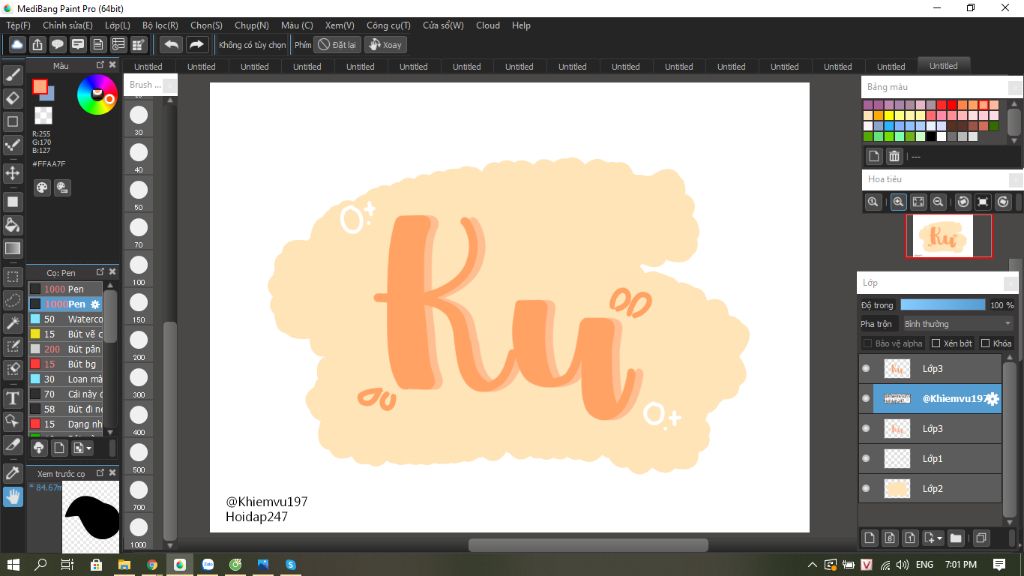Zoom out using navigator minus magnifier
Screen dimensions: 1024x576
[938, 202]
